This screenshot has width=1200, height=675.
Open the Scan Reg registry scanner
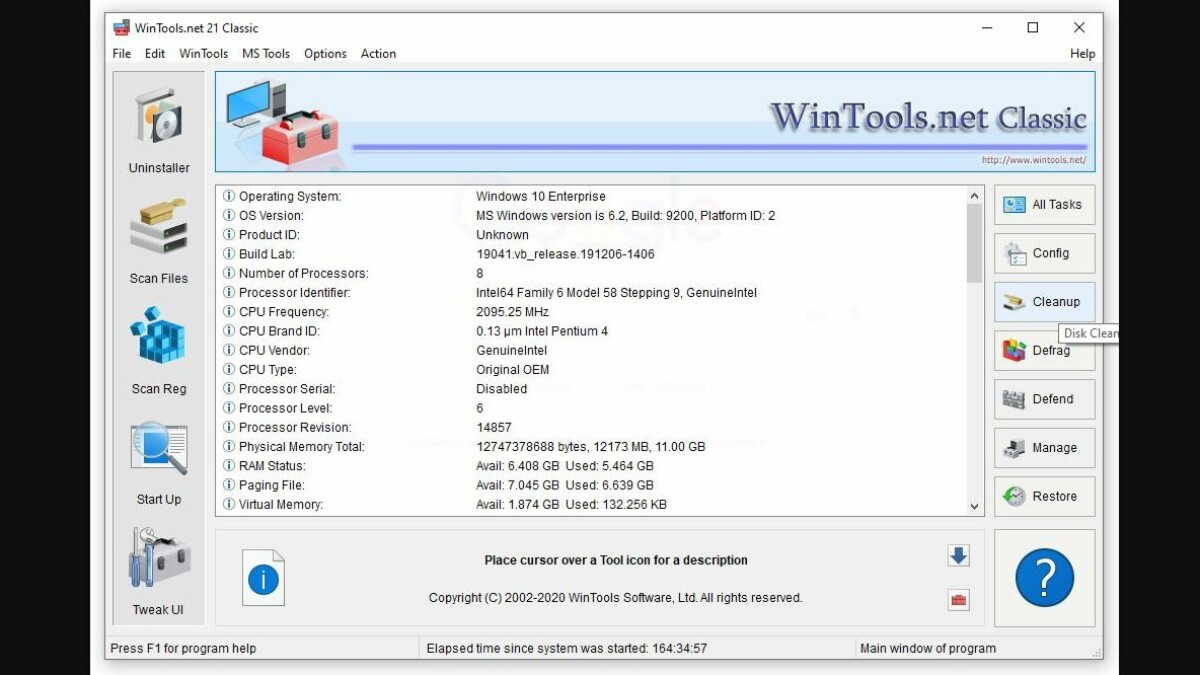[x=158, y=351]
